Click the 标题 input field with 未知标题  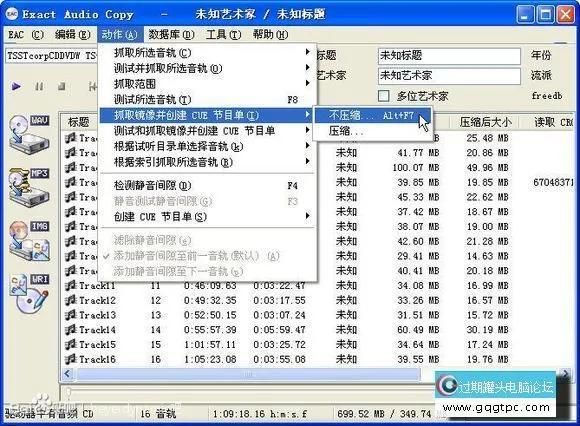[x=449, y=56]
